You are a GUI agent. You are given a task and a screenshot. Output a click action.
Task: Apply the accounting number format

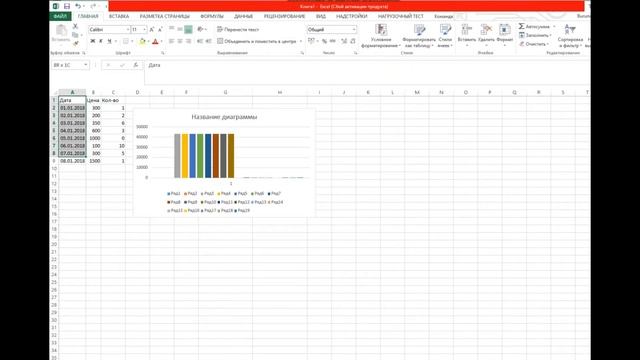tap(311, 41)
